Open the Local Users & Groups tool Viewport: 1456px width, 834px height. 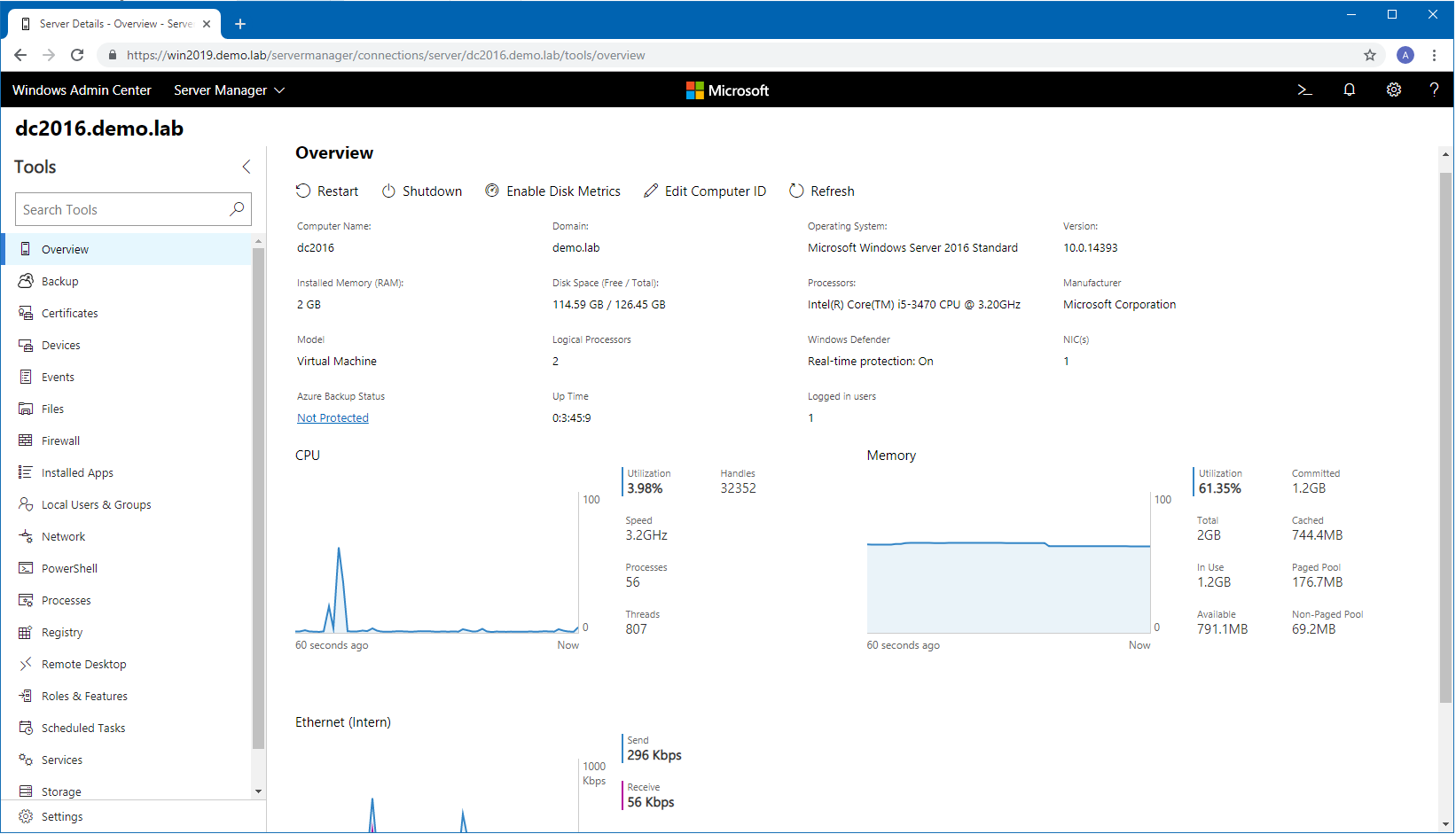pyautogui.click(x=96, y=504)
